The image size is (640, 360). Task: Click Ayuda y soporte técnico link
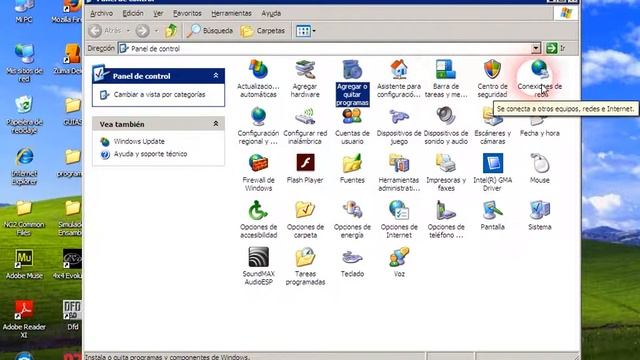point(150,154)
